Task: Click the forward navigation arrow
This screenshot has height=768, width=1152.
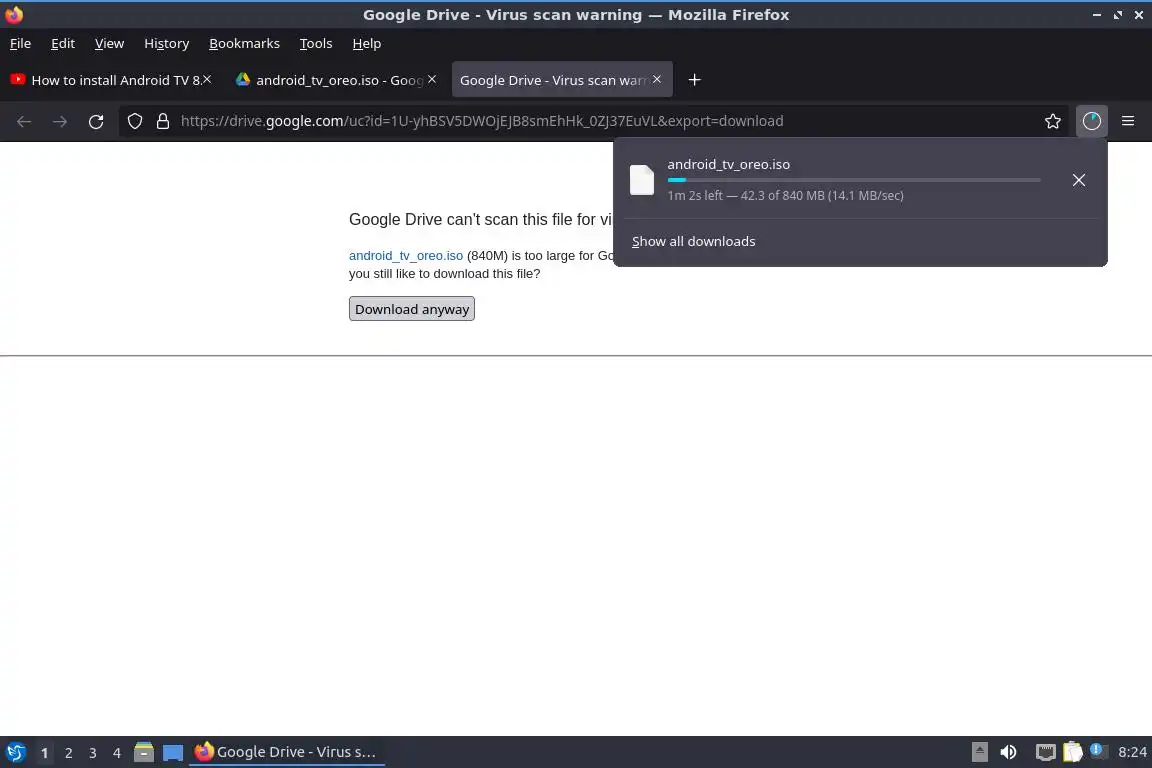Action: coord(60,121)
